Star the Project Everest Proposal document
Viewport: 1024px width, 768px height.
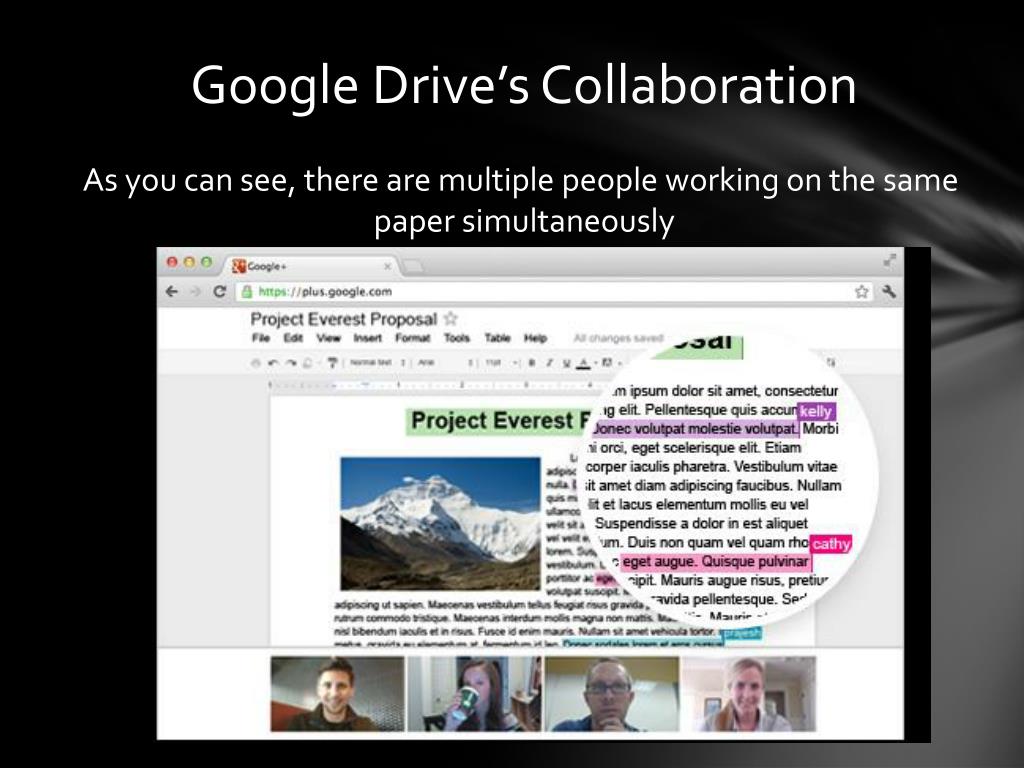[x=450, y=319]
